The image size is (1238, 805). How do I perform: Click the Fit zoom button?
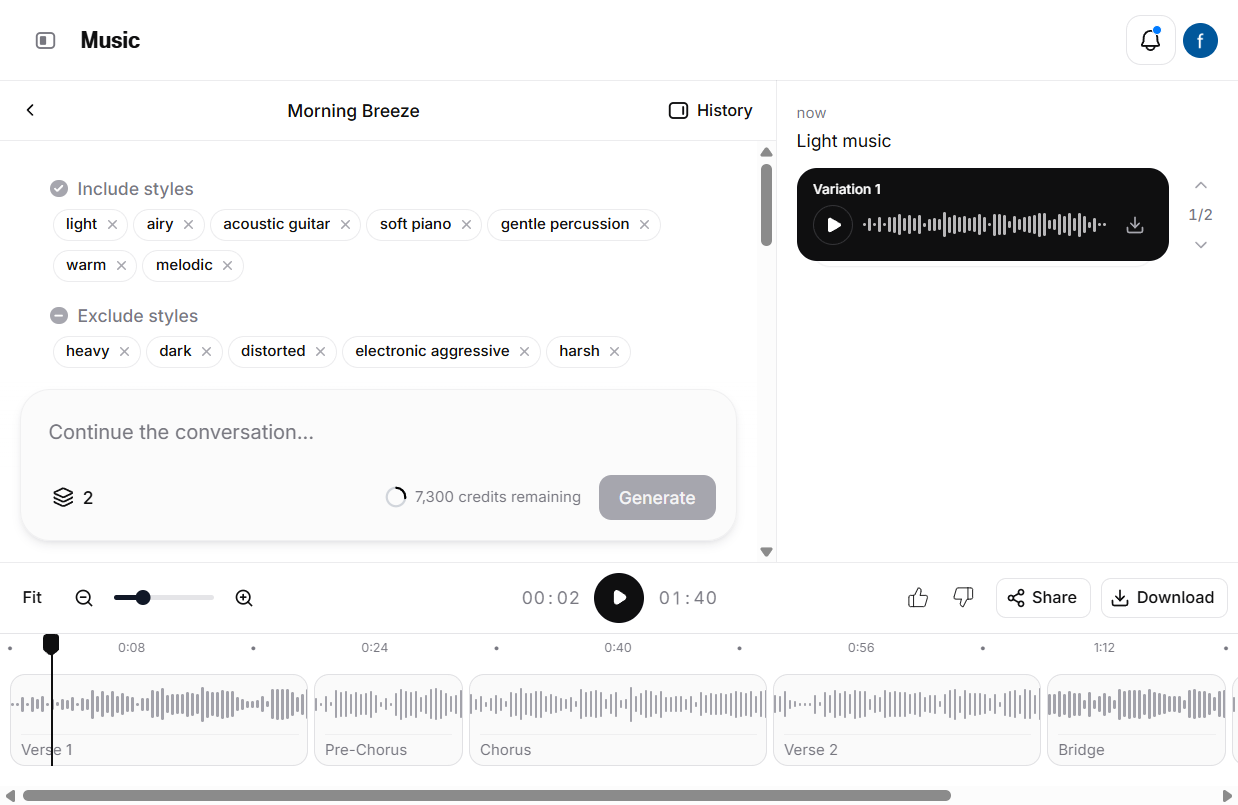tap(32, 598)
